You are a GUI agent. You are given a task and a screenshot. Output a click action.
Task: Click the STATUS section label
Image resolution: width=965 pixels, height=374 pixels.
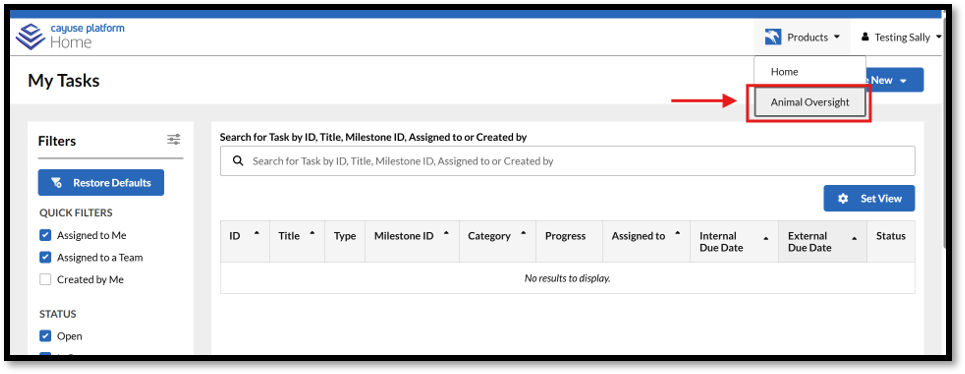58,314
